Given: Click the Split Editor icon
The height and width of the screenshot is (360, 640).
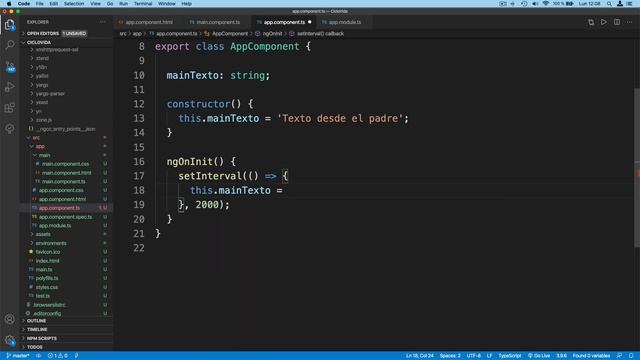Looking at the screenshot, I should (617, 22).
